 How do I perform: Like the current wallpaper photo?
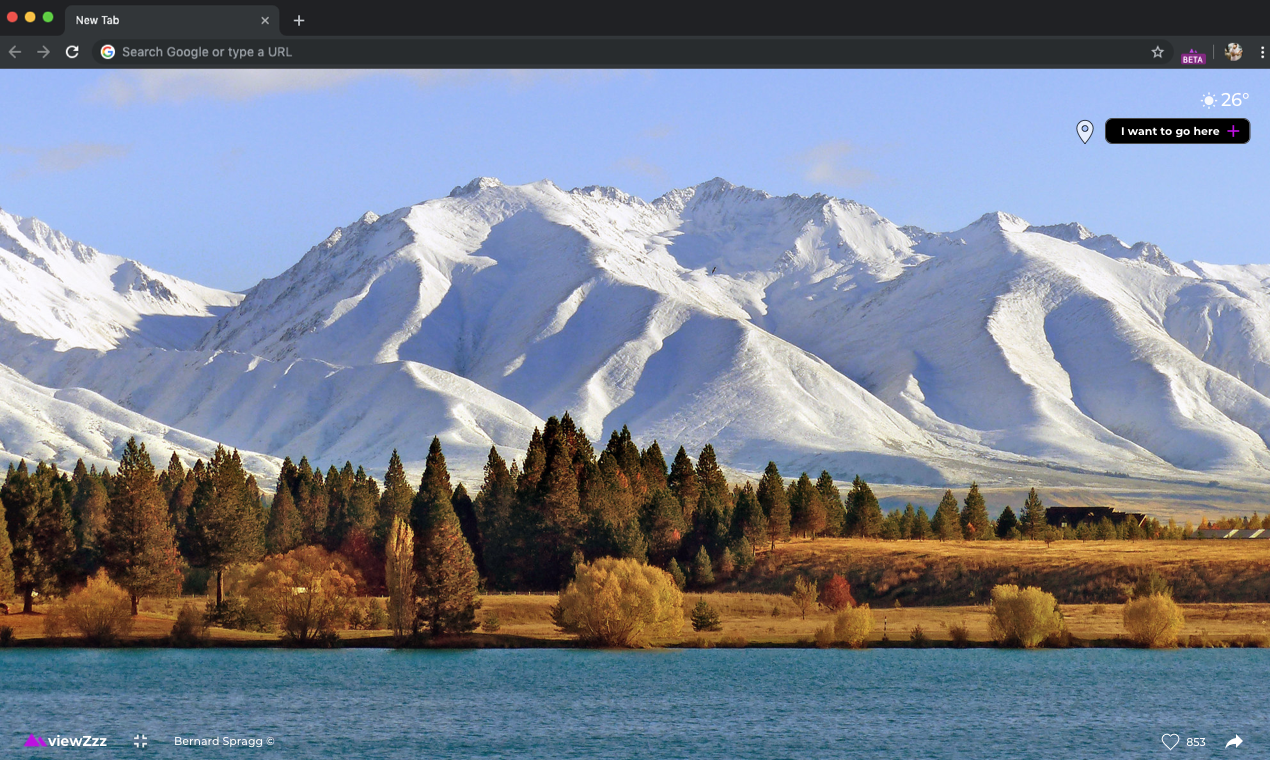1171,741
